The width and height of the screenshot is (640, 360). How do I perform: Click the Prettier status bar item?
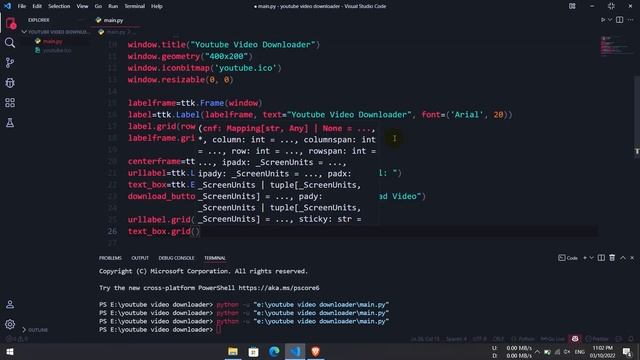click(597, 339)
